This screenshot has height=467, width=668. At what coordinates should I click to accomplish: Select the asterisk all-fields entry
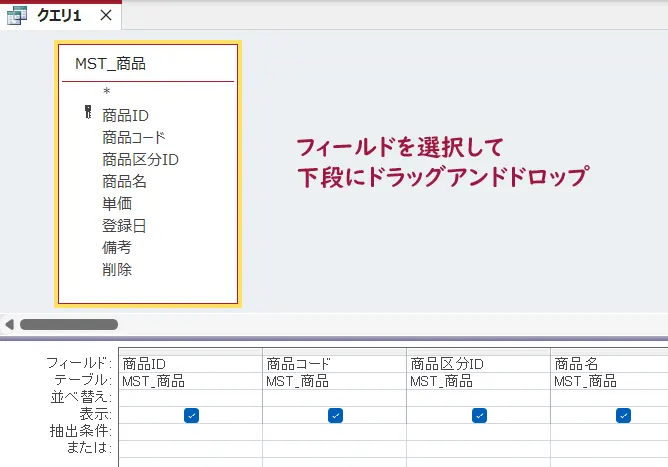coord(106,93)
